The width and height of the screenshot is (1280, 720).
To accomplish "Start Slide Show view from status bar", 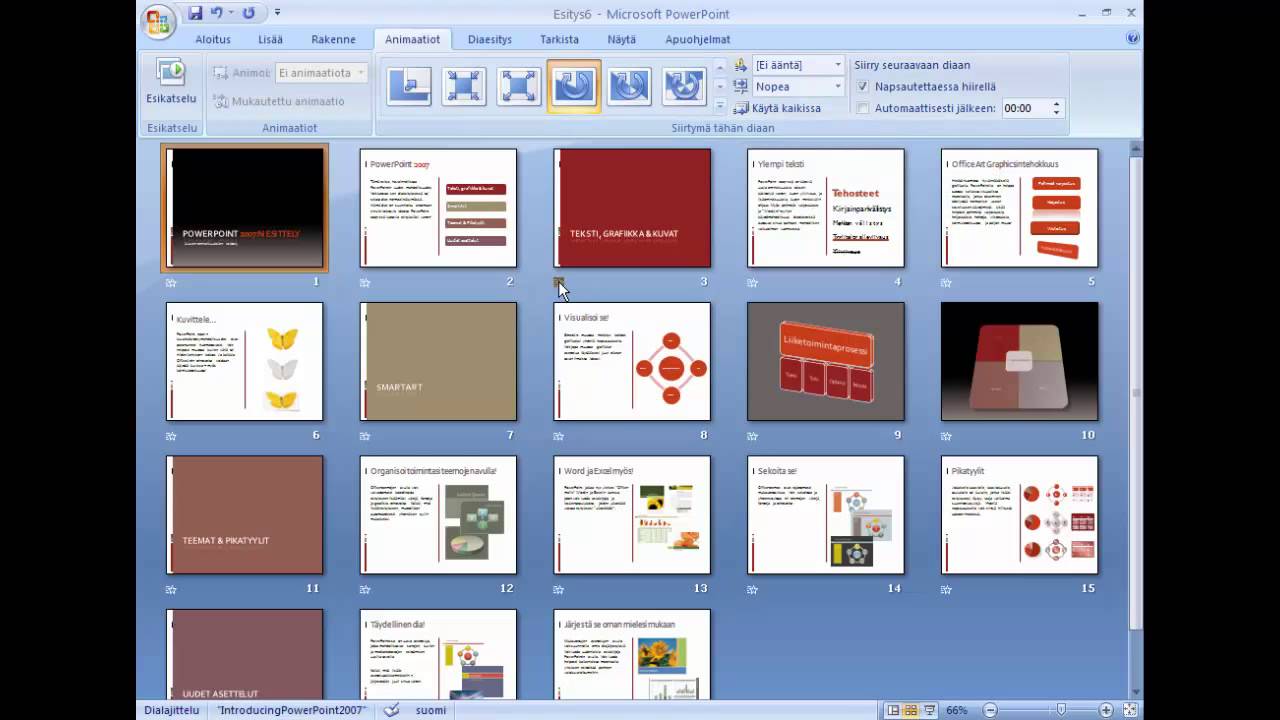I will (929, 710).
